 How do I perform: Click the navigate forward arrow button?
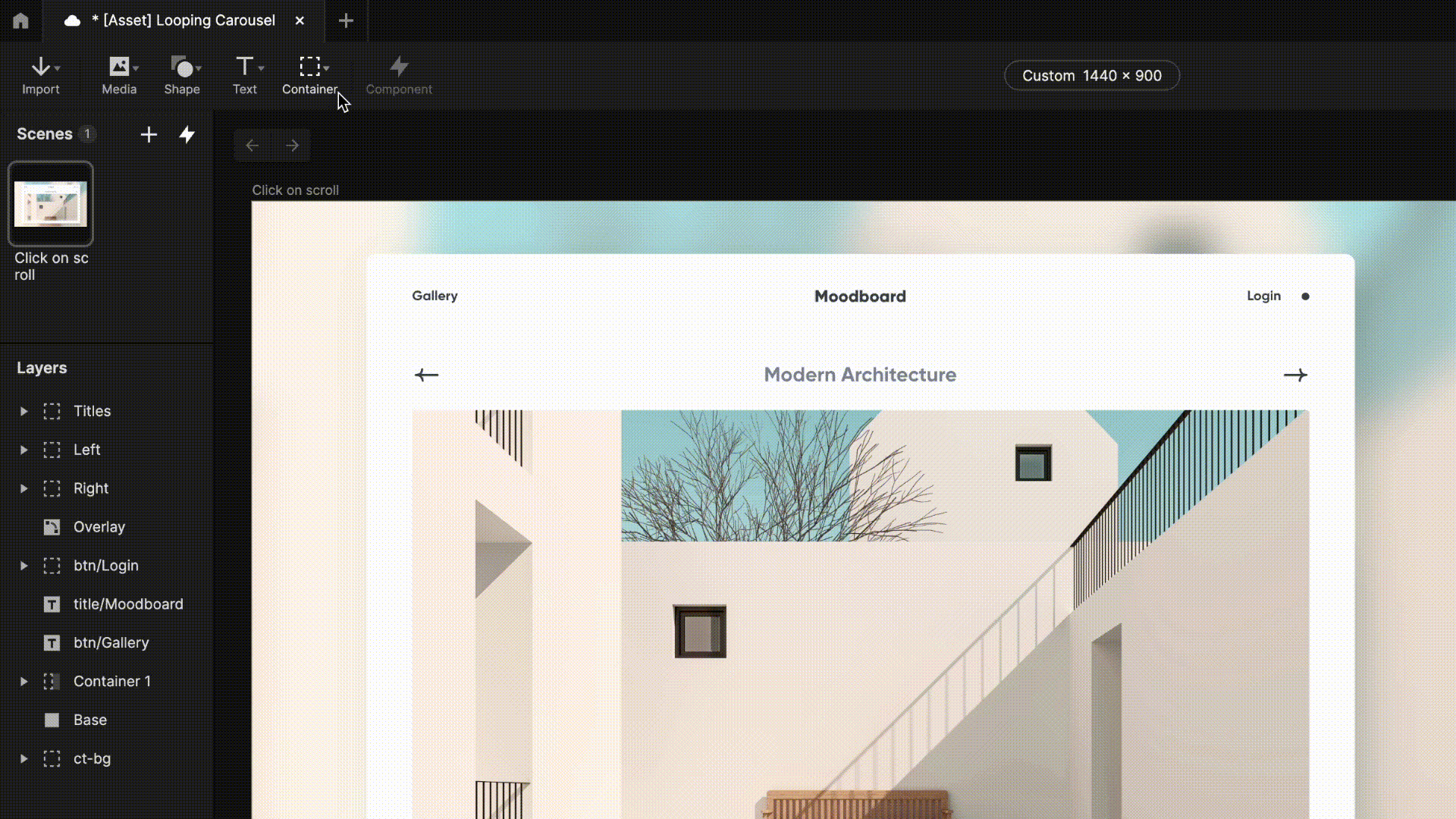(x=291, y=146)
